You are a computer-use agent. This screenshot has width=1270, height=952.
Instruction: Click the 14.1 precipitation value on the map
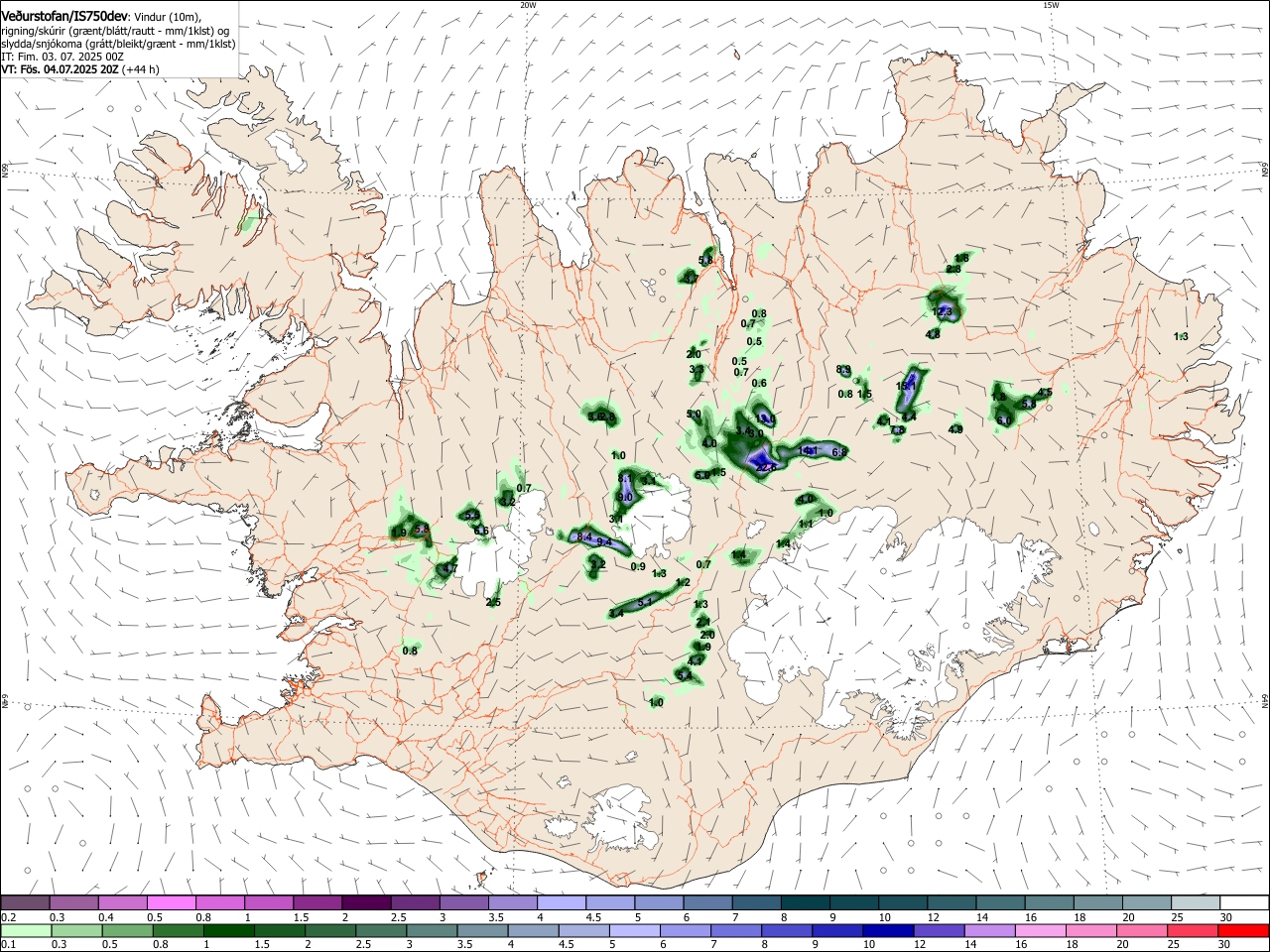pyautogui.click(x=808, y=451)
